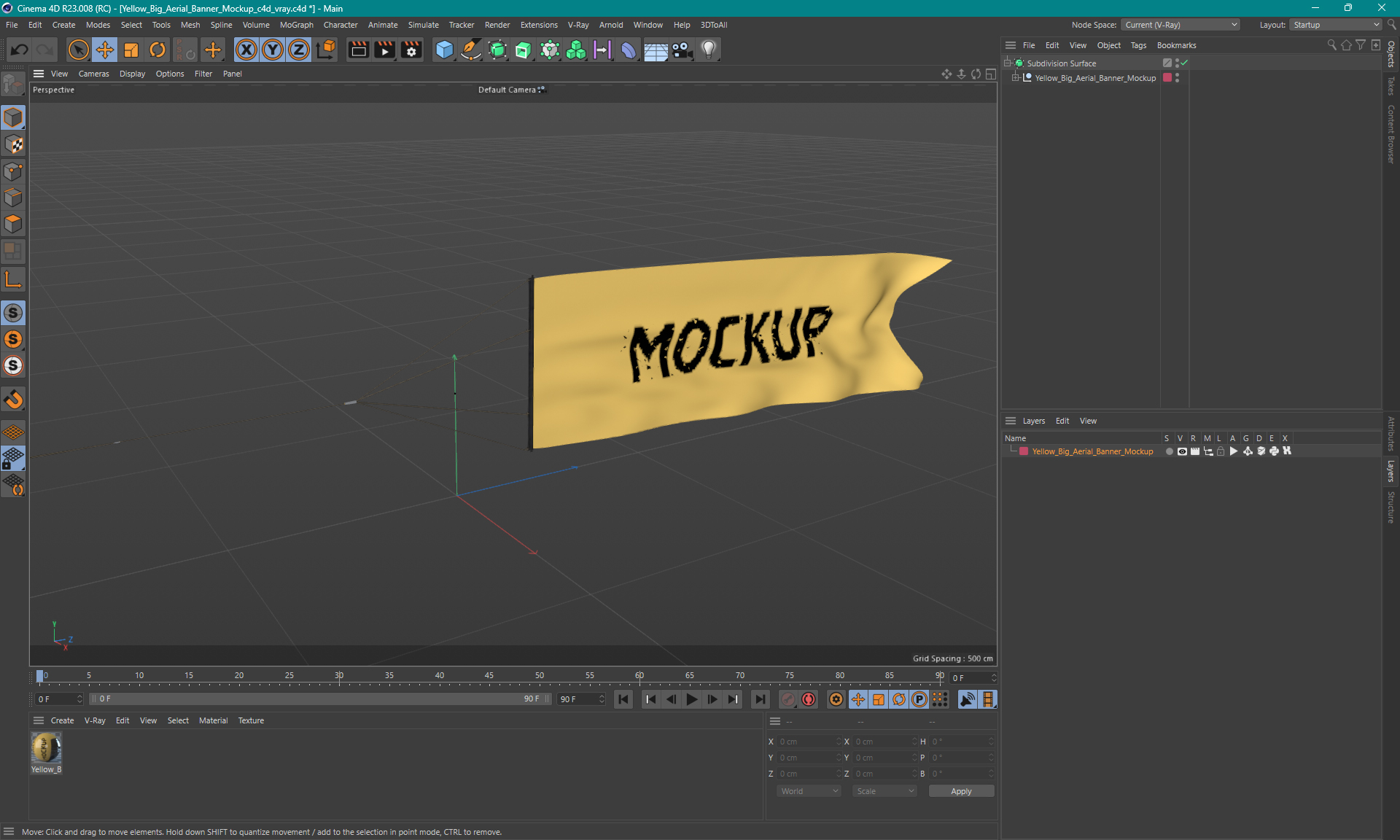Click the play button in timeline
Viewport: 1400px width, 840px height.
691,699
